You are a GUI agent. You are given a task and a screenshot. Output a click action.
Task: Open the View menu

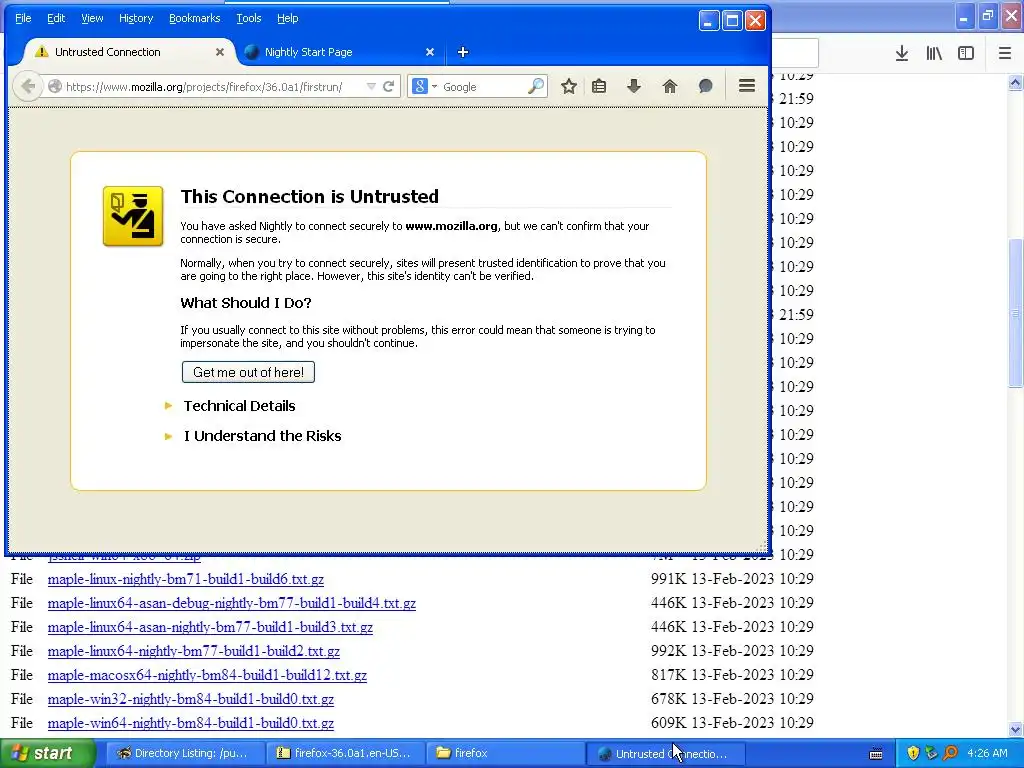click(92, 18)
